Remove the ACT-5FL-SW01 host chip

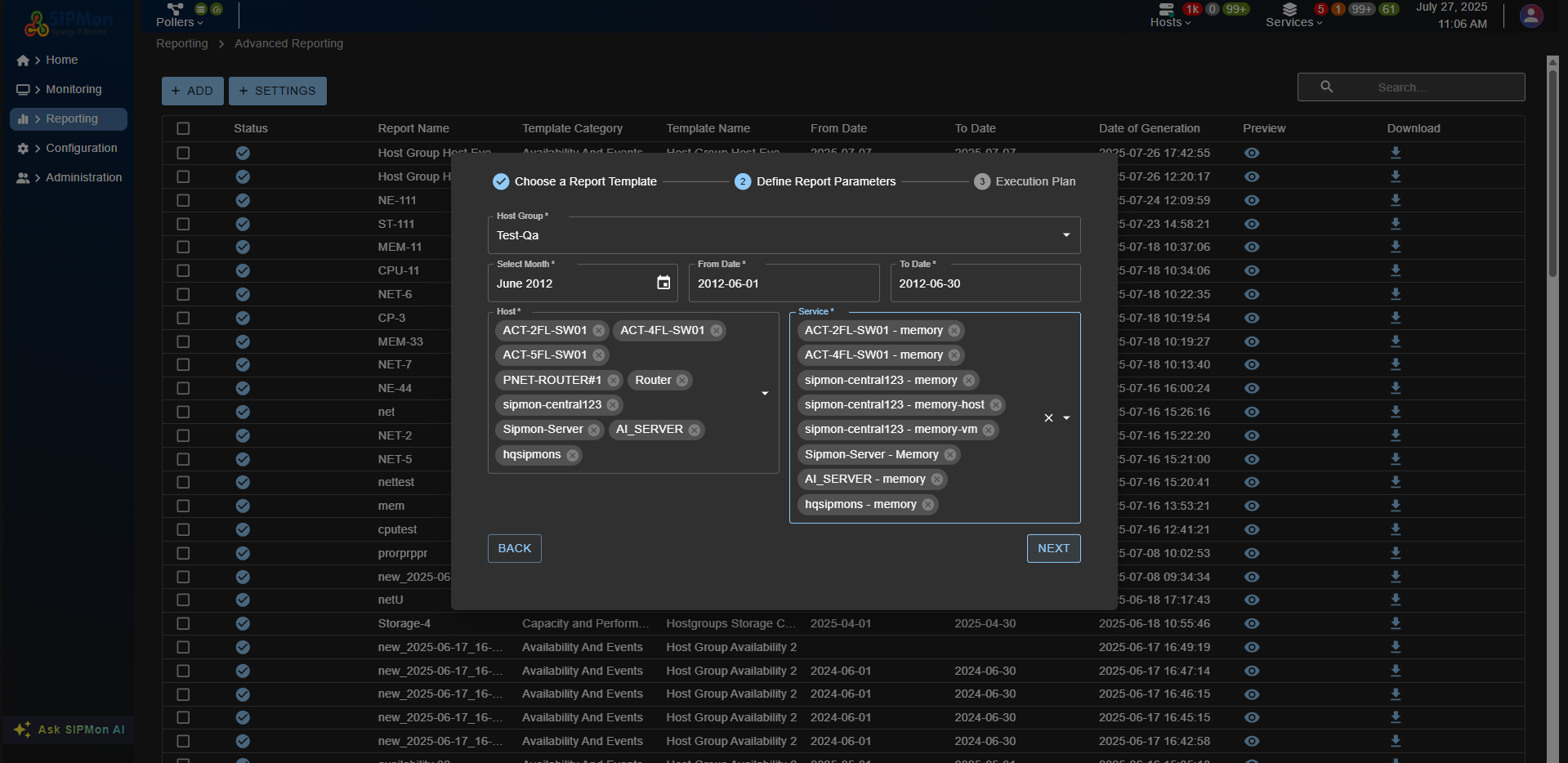tap(599, 355)
